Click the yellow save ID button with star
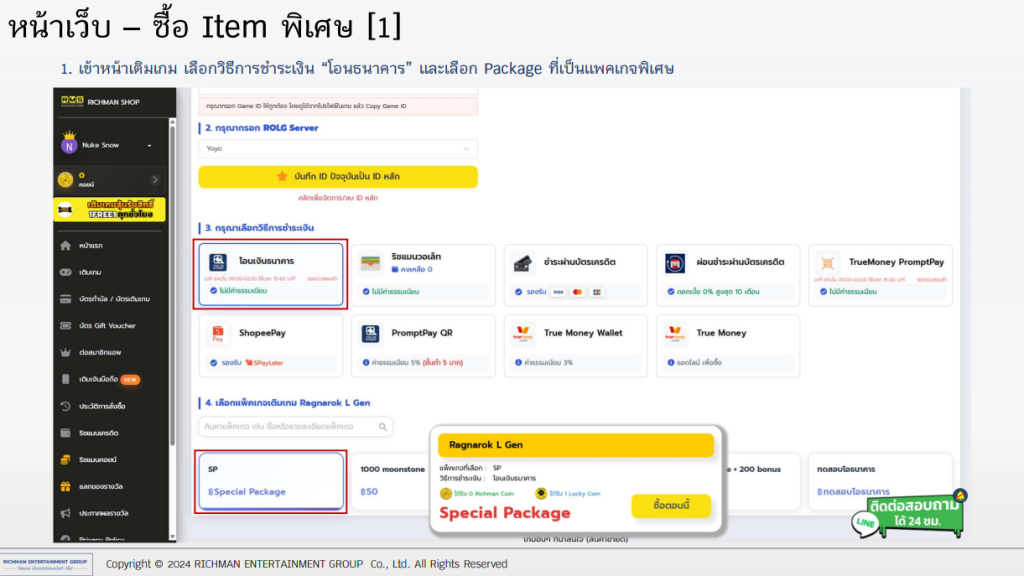Image resolution: width=1024 pixels, height=576 pixels. tap(338, 177)
